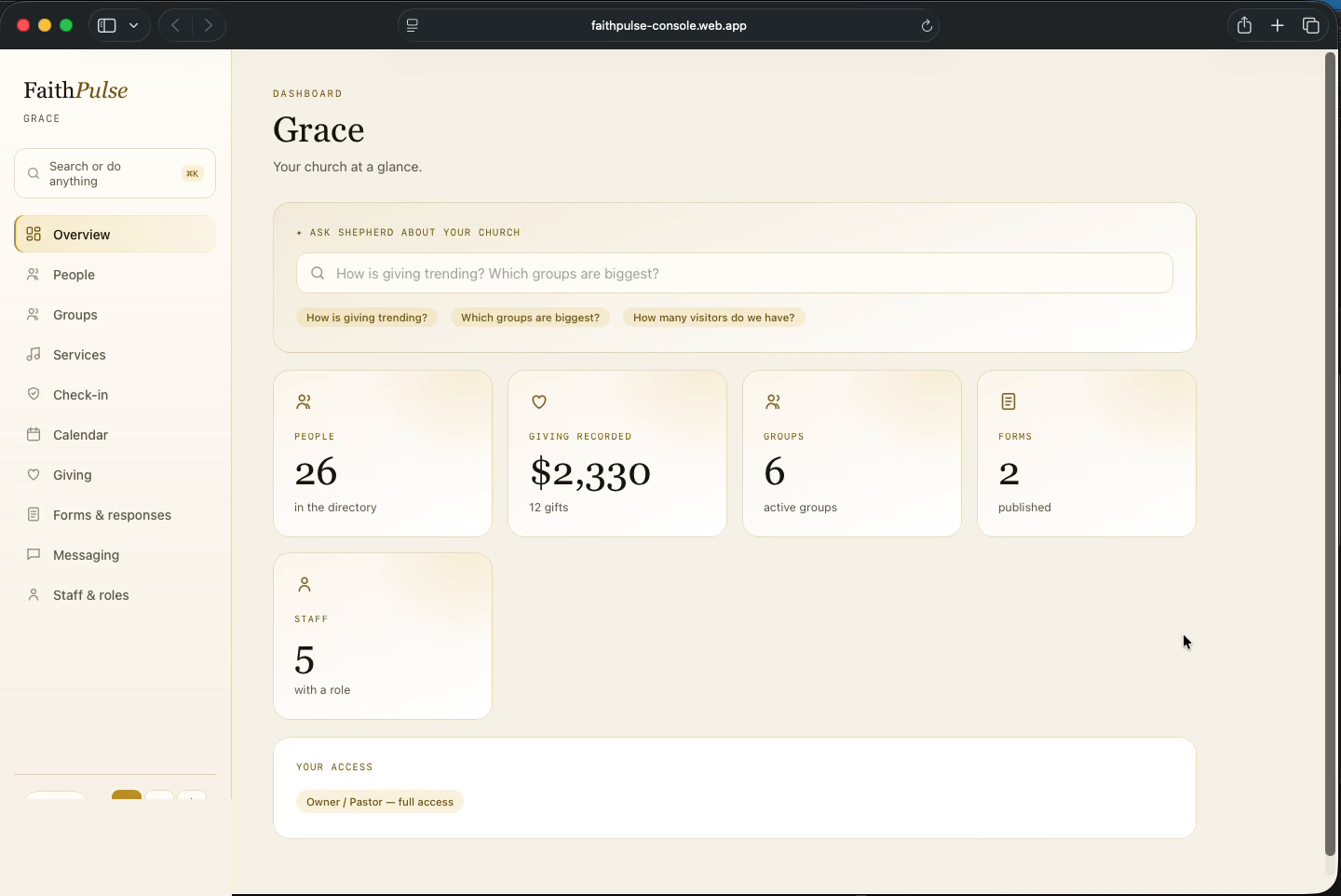Open Giving via its heart icon

[x=34, y=474]
